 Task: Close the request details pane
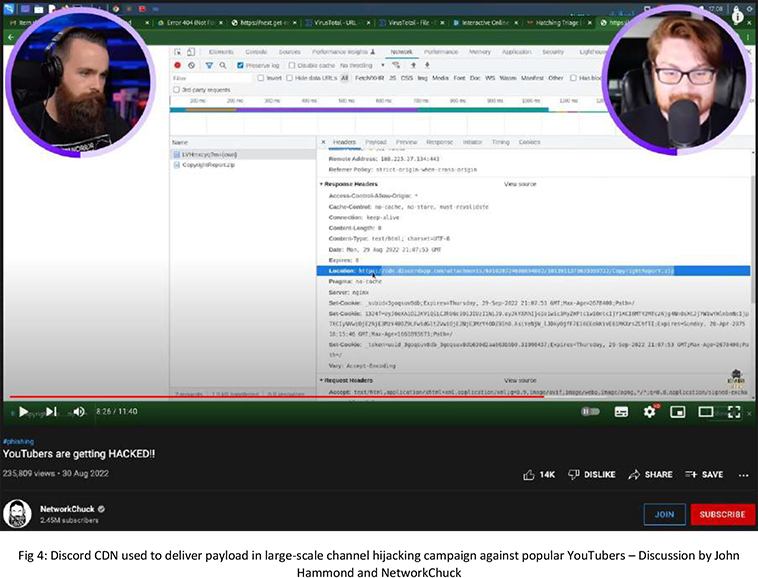coord(323,142)
